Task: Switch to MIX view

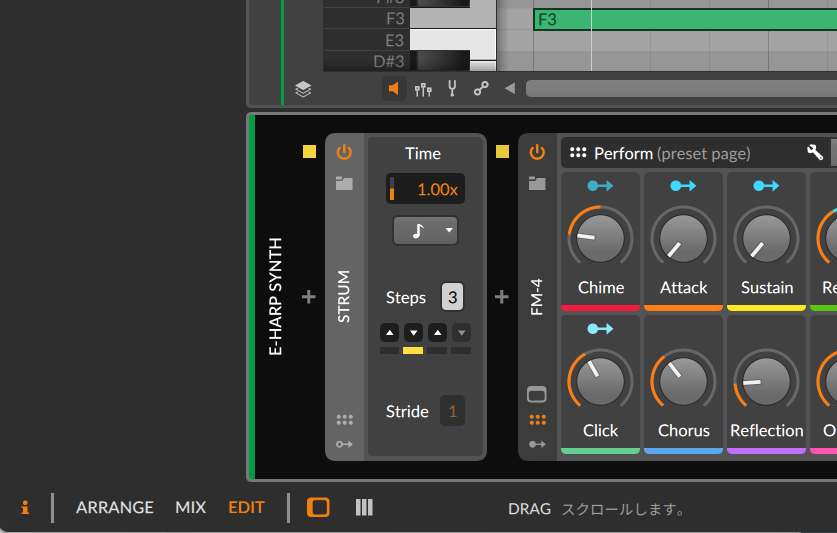Action: 191,507
